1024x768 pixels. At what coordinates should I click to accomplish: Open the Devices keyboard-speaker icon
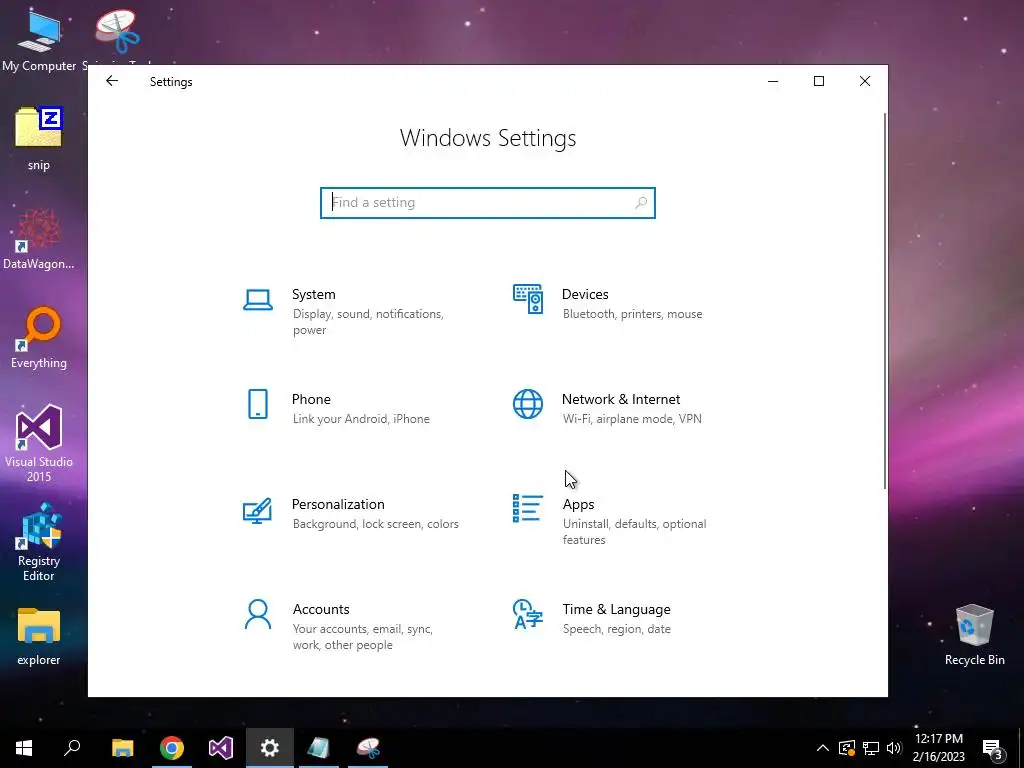[528, 299]
